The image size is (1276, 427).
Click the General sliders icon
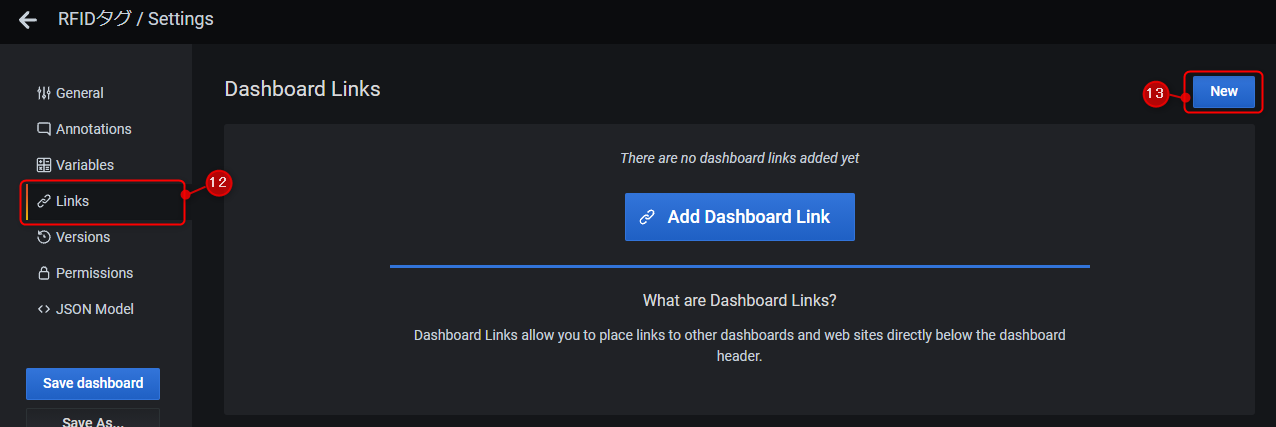(43, 93)
